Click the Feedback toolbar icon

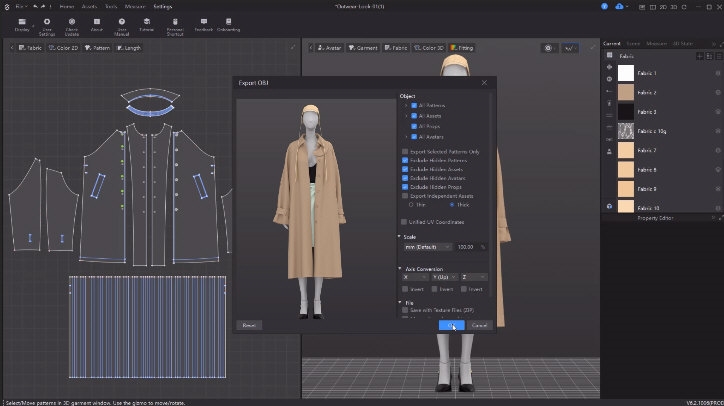point(204,25)
